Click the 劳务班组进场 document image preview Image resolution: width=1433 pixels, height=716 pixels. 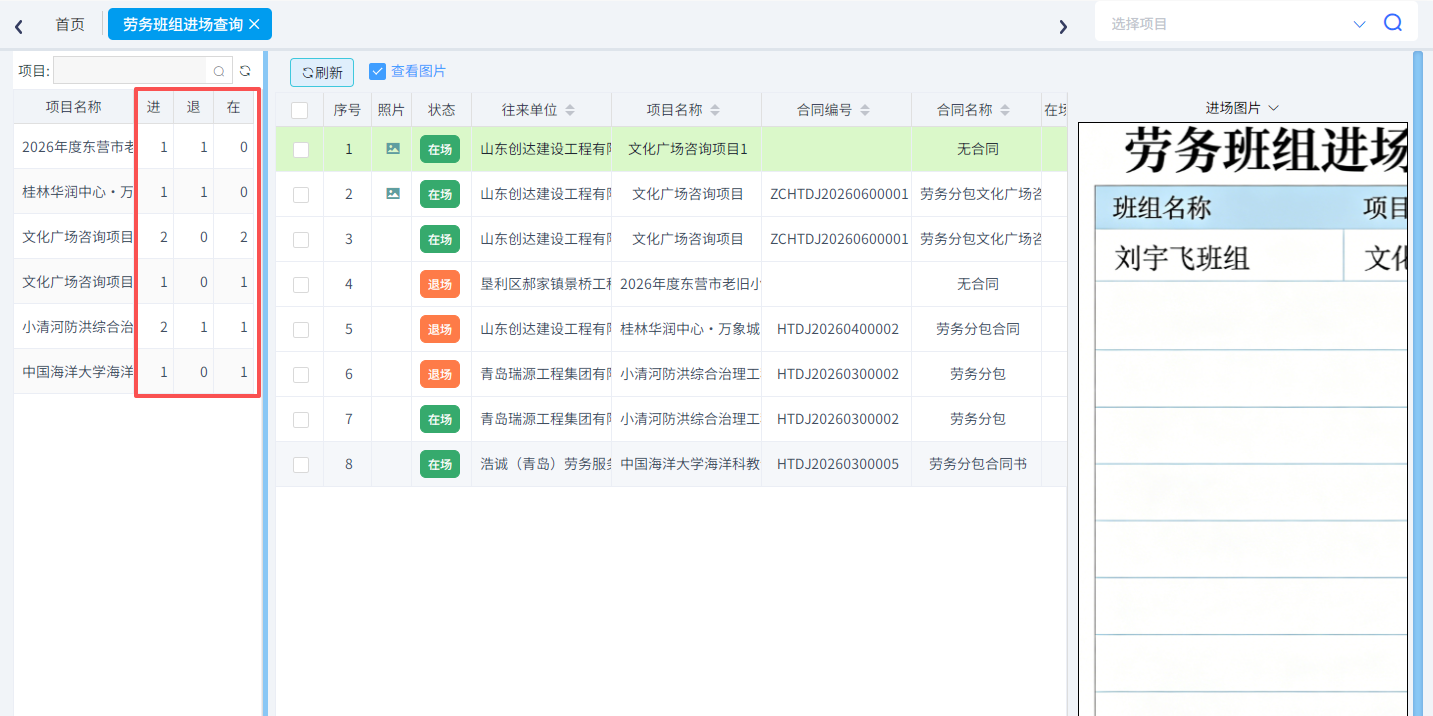click(x=1243, y=419)
